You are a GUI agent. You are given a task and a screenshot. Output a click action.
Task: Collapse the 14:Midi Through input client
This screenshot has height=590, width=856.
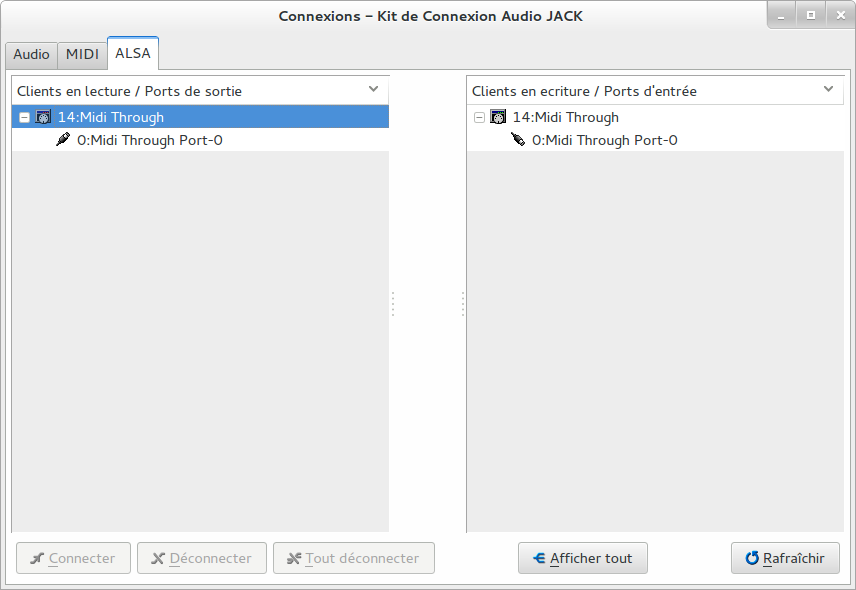[x=480, y=117]
